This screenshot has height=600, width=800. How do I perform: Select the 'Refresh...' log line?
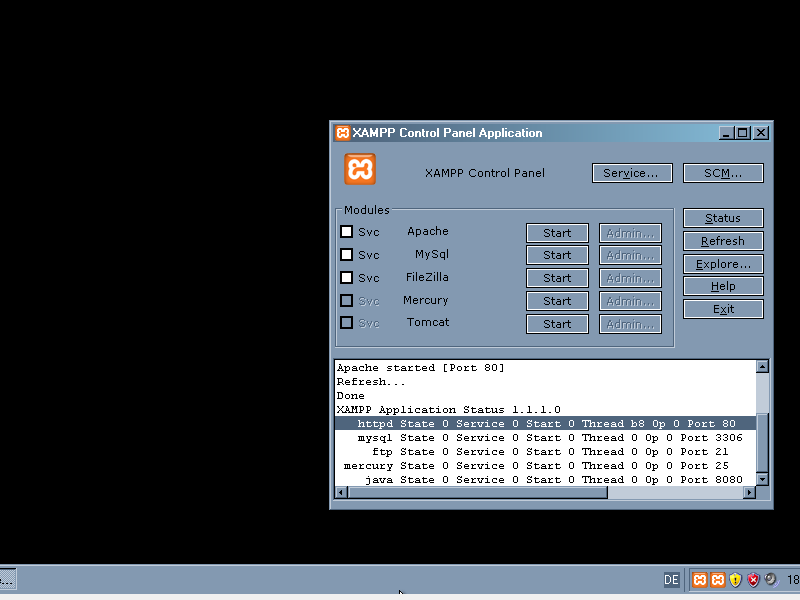pos(371,382)
